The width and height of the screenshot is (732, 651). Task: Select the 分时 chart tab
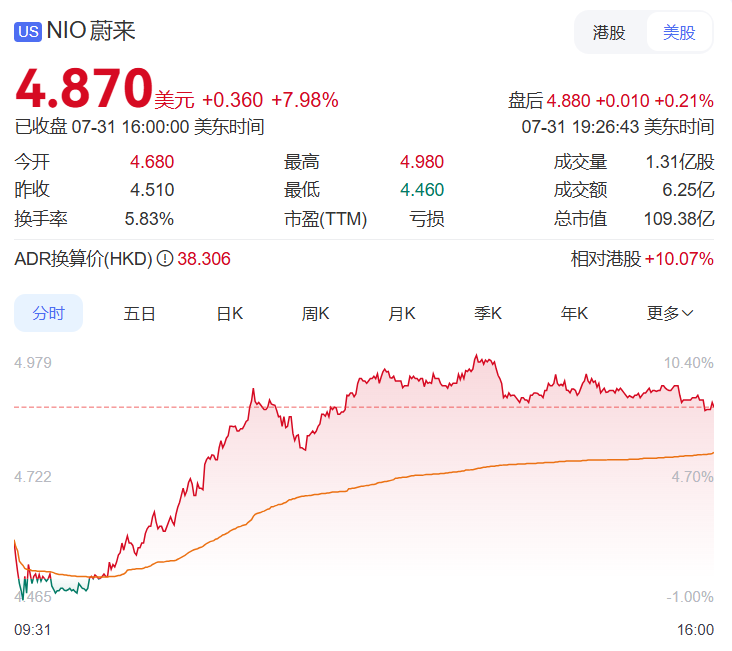tap(49, 313)
